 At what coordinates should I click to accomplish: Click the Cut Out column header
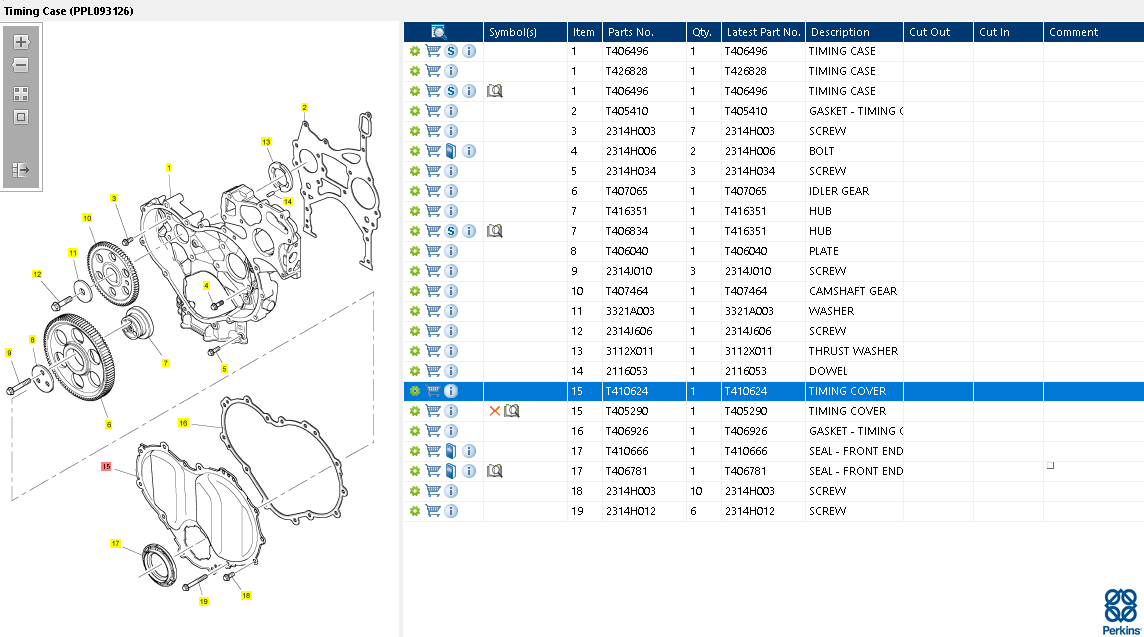tap(938, 32)
